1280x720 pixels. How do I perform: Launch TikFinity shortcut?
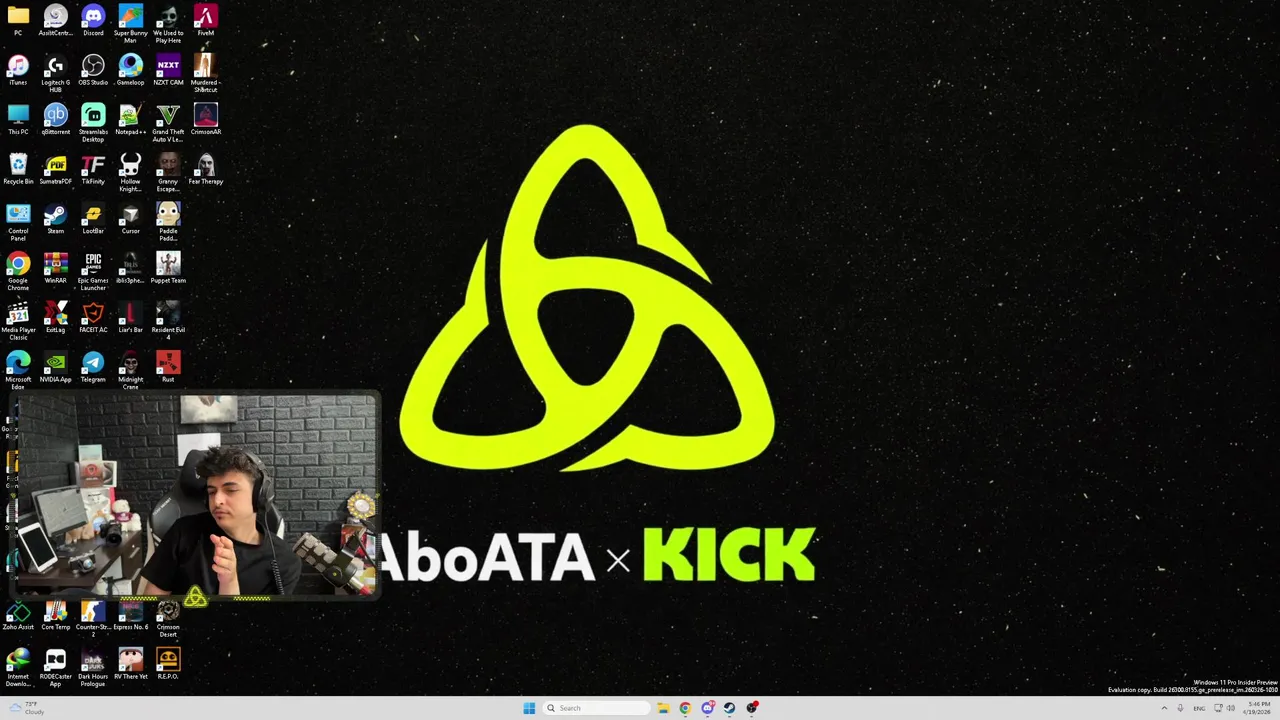tap(93, 169)
